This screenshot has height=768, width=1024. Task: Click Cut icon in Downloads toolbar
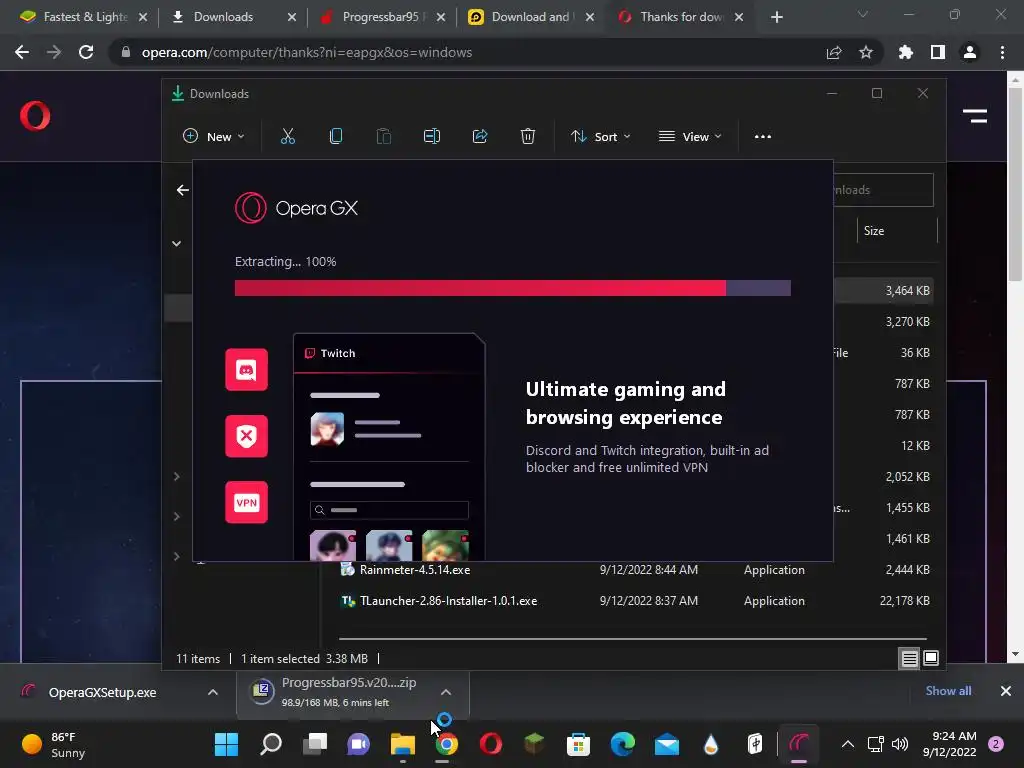(x=287, y=136)
